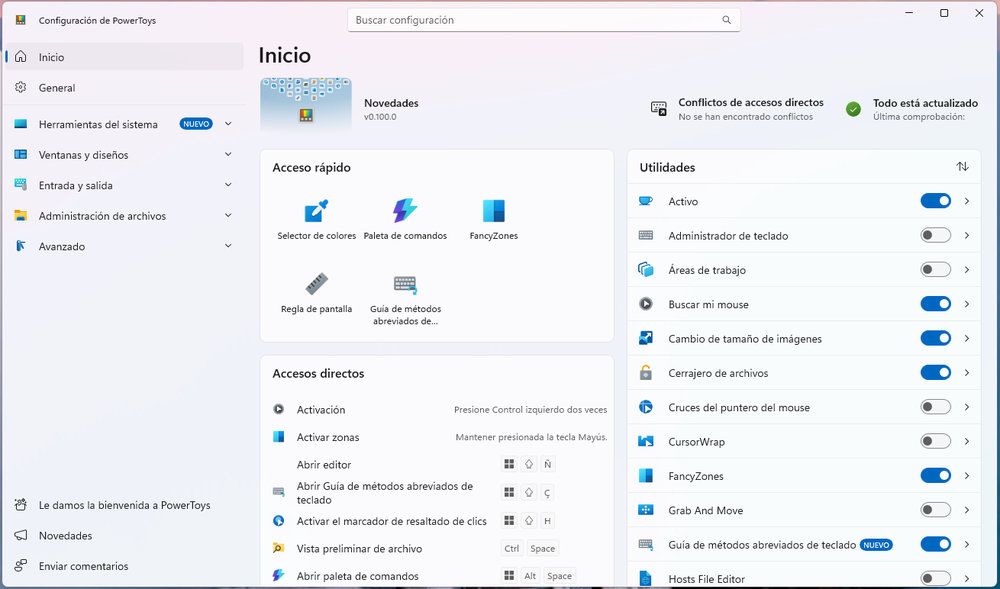This screenshot has width=1000, height=589.
Task: Click the Administración de archivos folder icon
Action: click(x=20, y=215)
